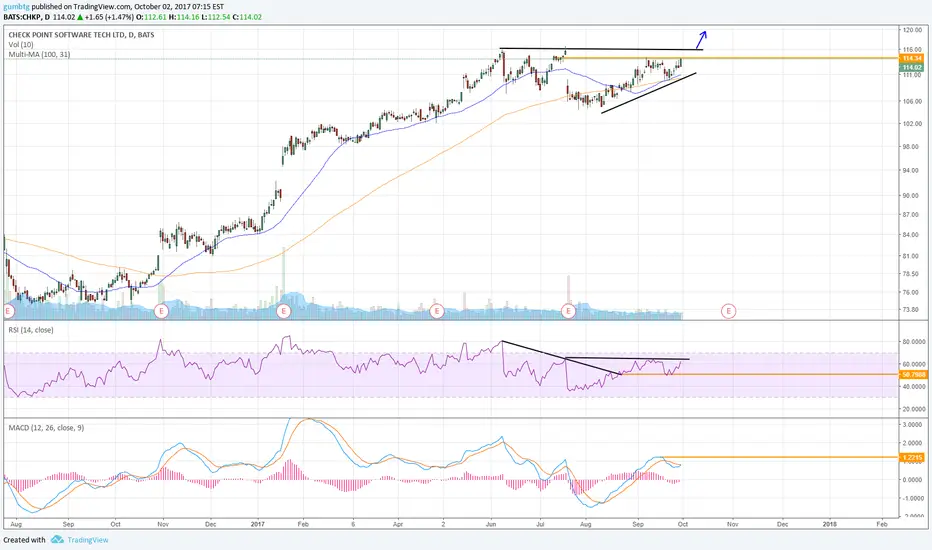Select the MACD (12, 26, close, 9) label
The height and width of the screenshot is (550, 932).
pos(46,428)
